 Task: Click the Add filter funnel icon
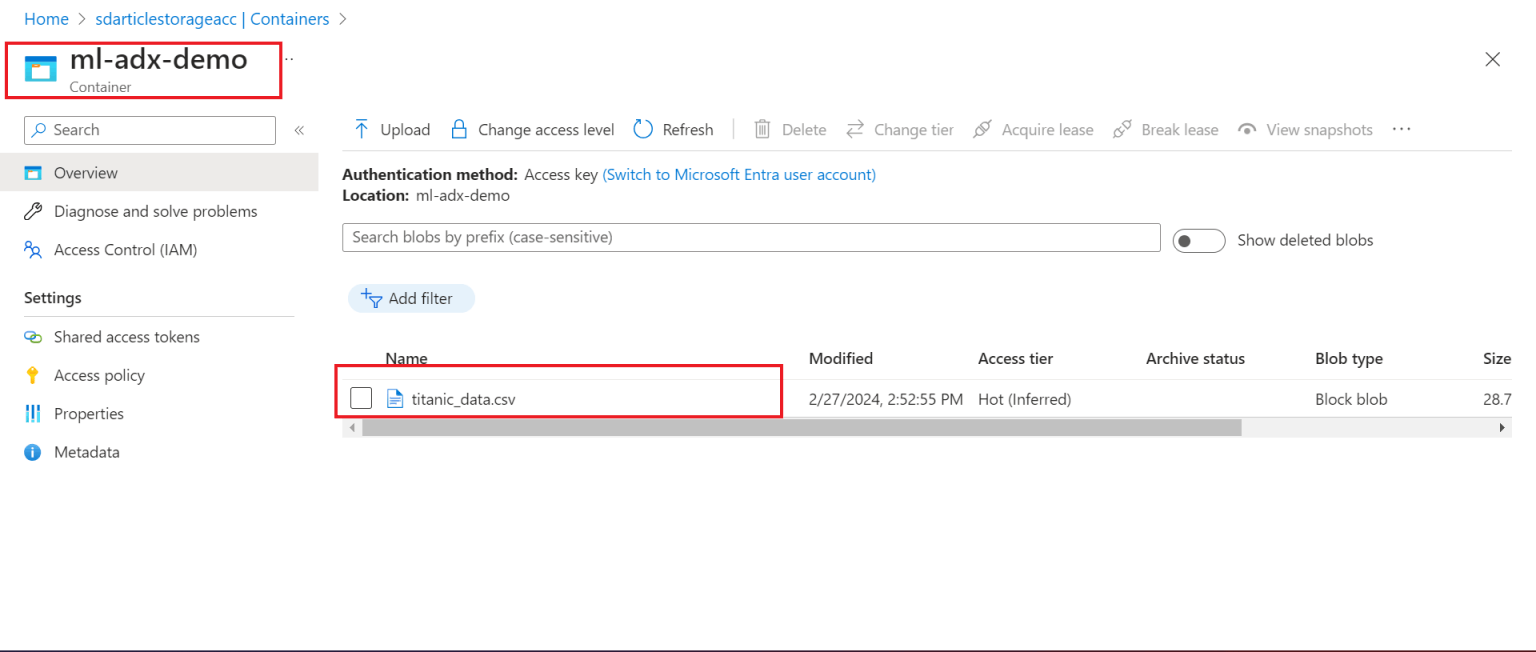372,298
